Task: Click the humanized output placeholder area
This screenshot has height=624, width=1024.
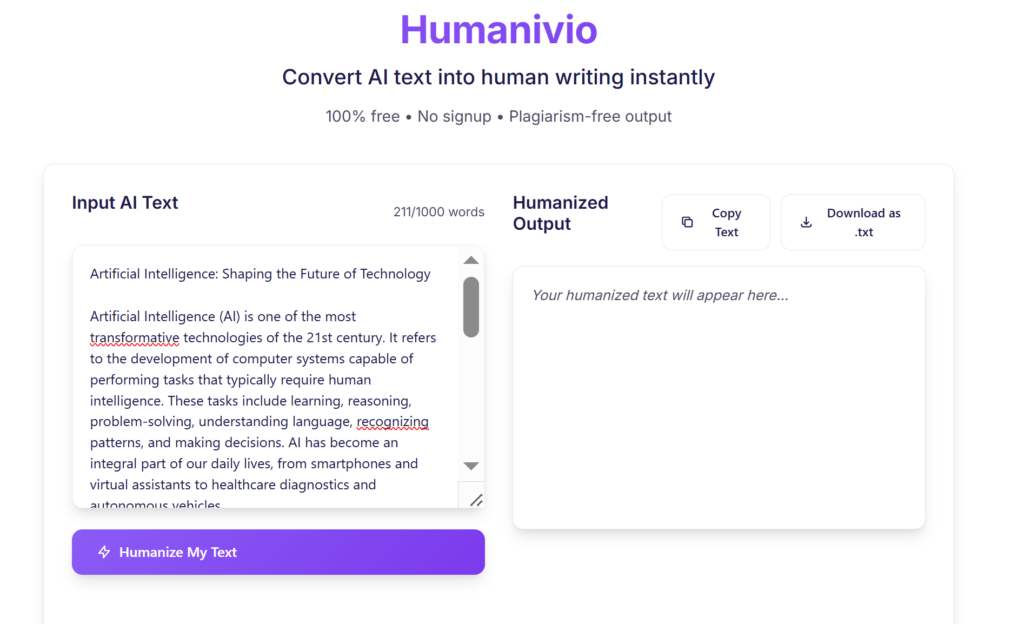Action: (x=718, y=400)
